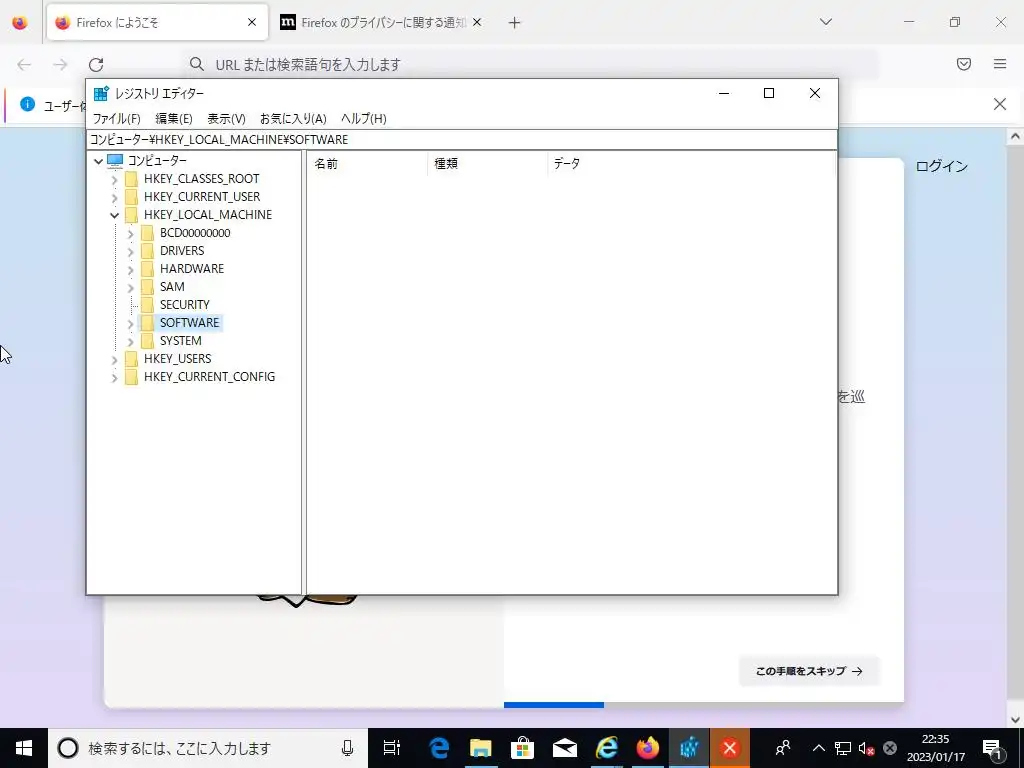Image resolution: width=1024 pixels, height=768 pixels.
Task: Select the コンピューター computer icon
Action: tap(115, 160)
